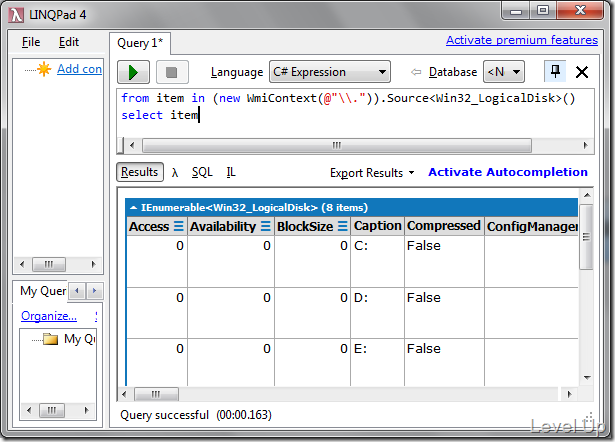This screenshot has height=442, width=615.
Task: Click the False cell in the D: row
Action: tap(444, 313)
